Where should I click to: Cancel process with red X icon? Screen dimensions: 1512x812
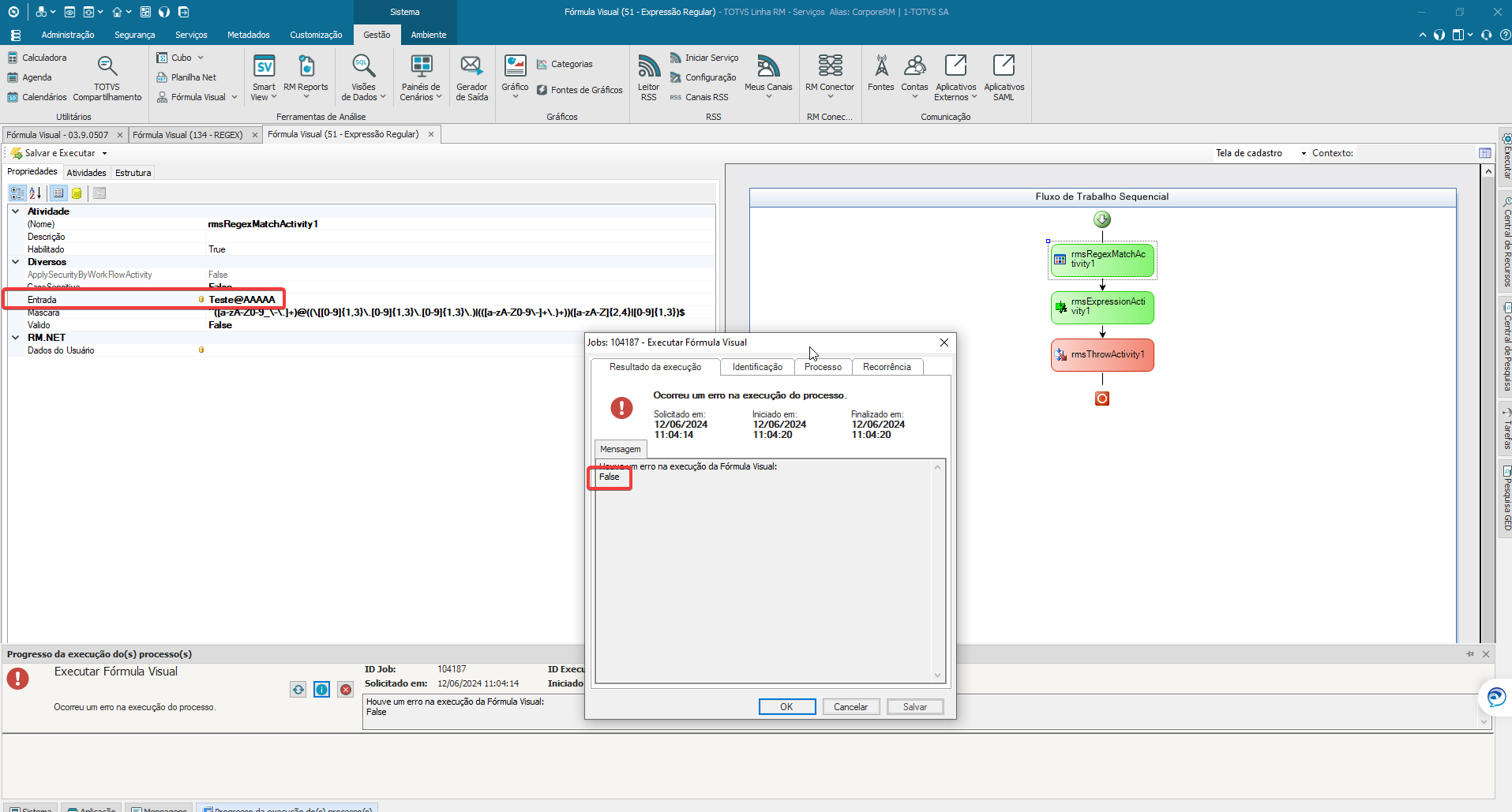346,690
